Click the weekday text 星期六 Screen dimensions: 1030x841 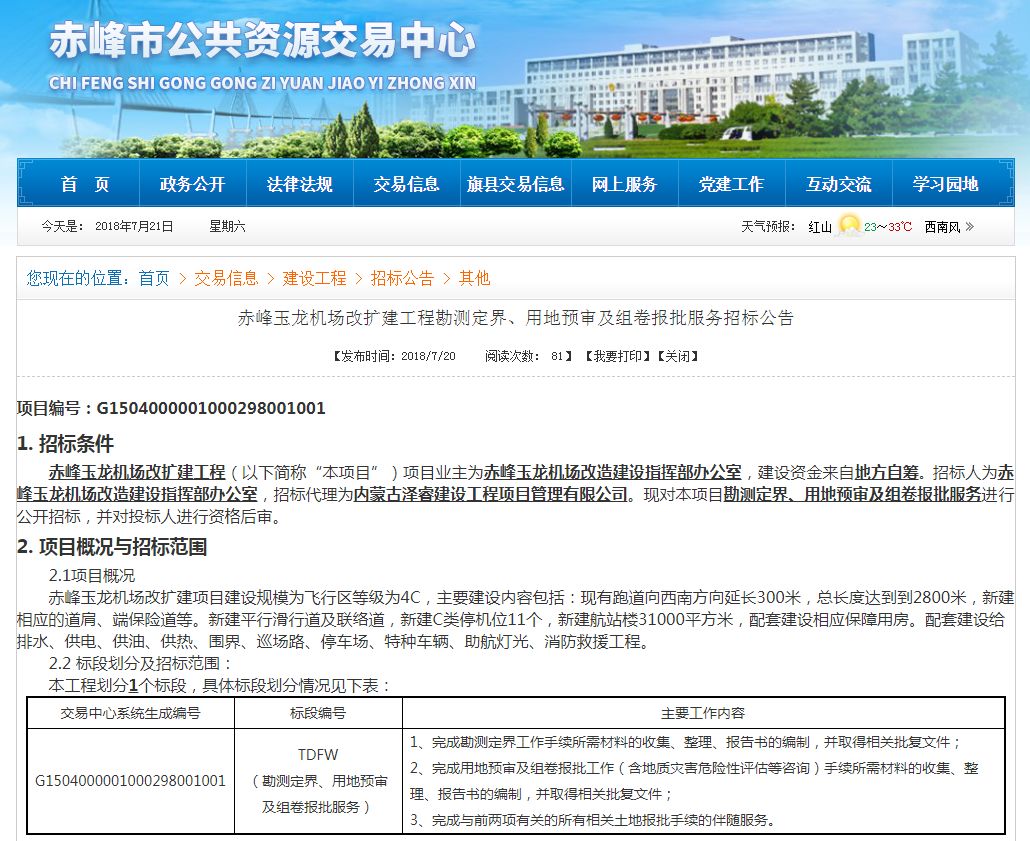(x=227, y=227)
